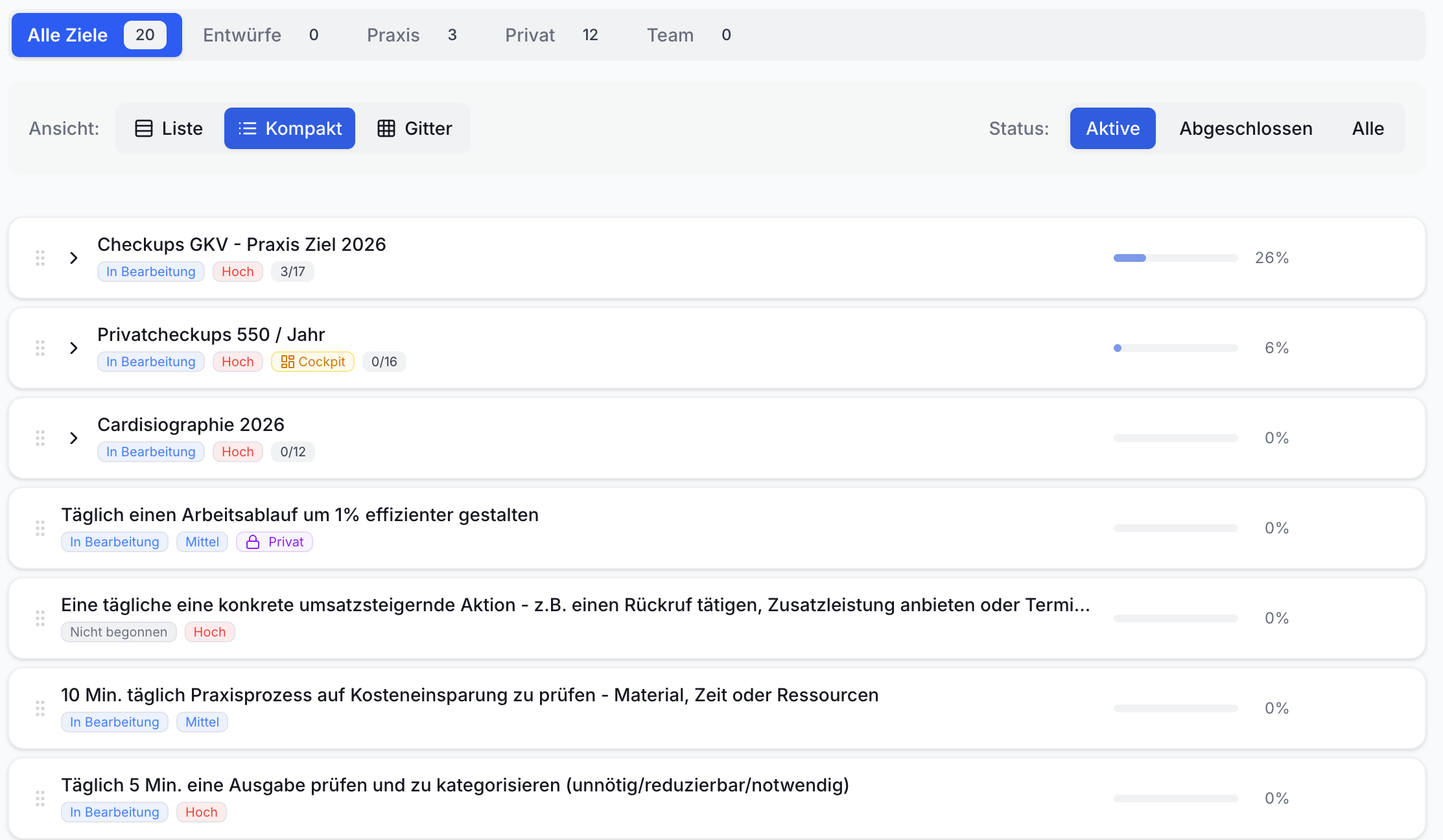Screen dimensions: 1443x840
Task: Click drag handle of Privatcheckups 550 / Jahr
Action: tap(40, 348)
